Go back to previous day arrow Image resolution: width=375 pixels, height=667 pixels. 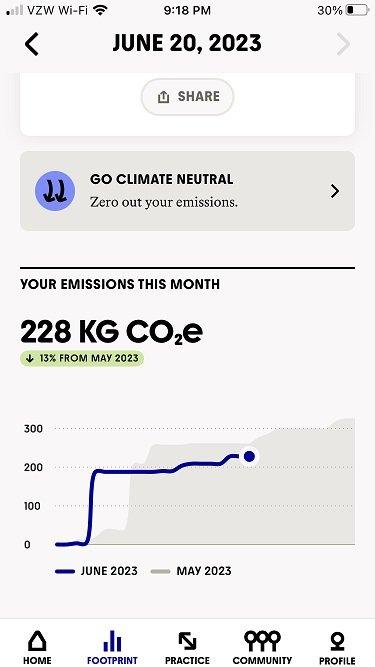coord(31,44)
